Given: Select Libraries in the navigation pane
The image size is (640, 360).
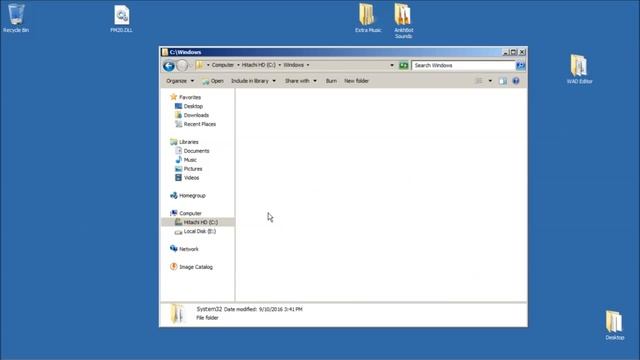Looking at the screenshot, I should click(x=189, y=142).
